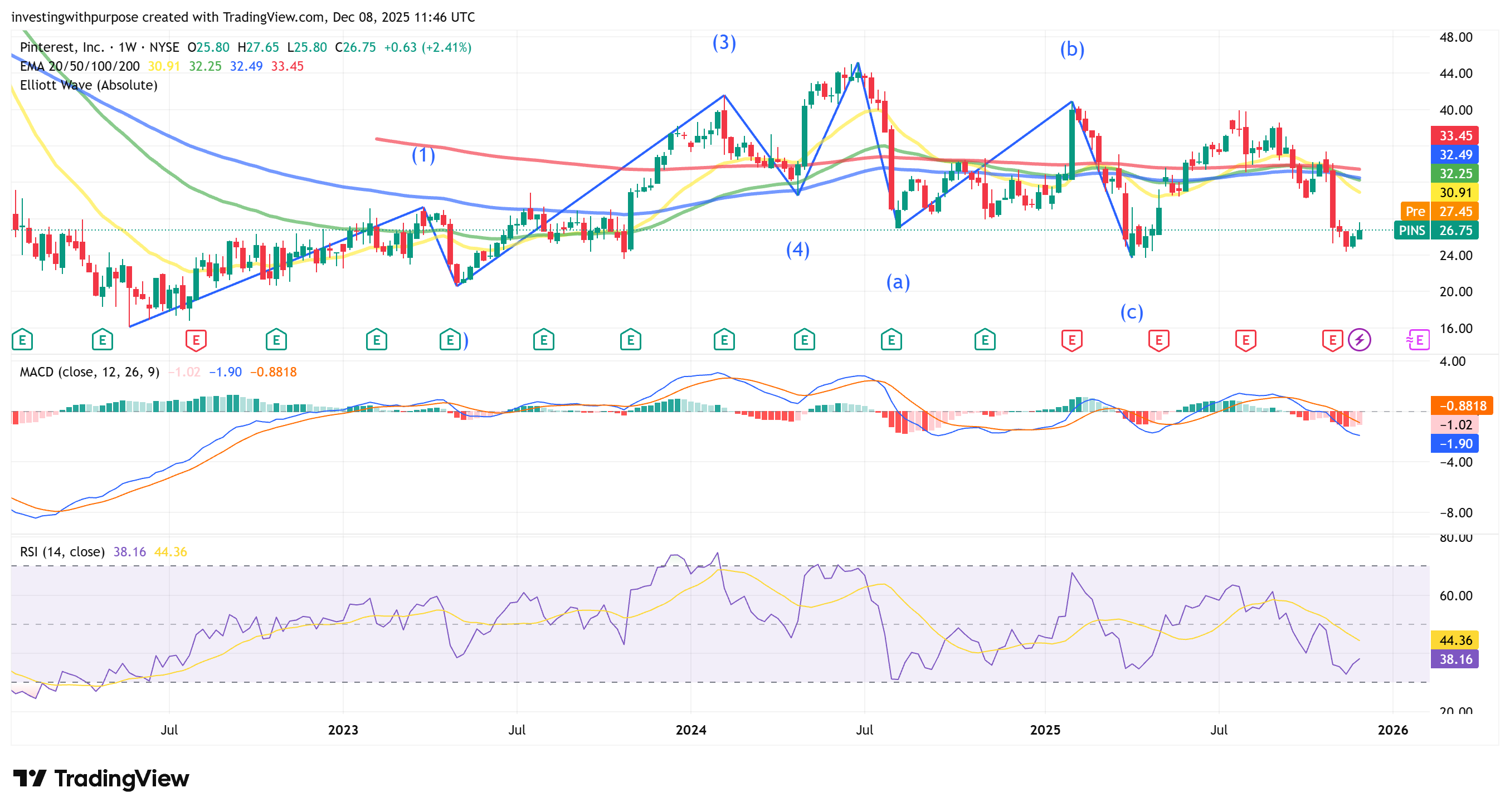Image resolution: width=1510 pixels, height=812 pixels.
Task: Click the Pinterest, Inc. symbol title
Action: pos(62,47)
